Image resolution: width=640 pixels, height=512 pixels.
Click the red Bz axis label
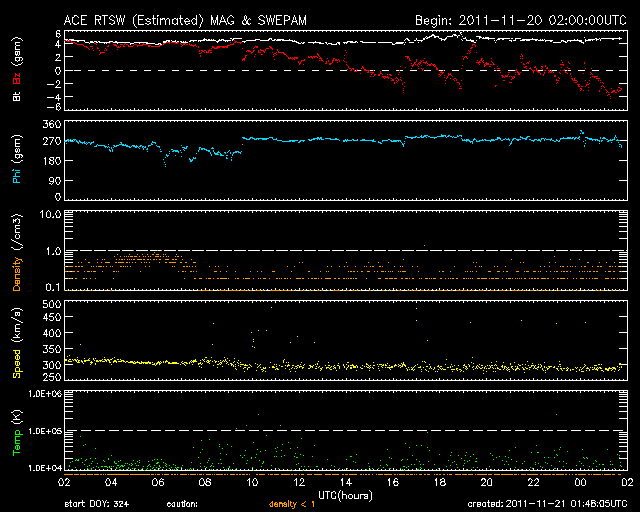(x=16, y=74)
